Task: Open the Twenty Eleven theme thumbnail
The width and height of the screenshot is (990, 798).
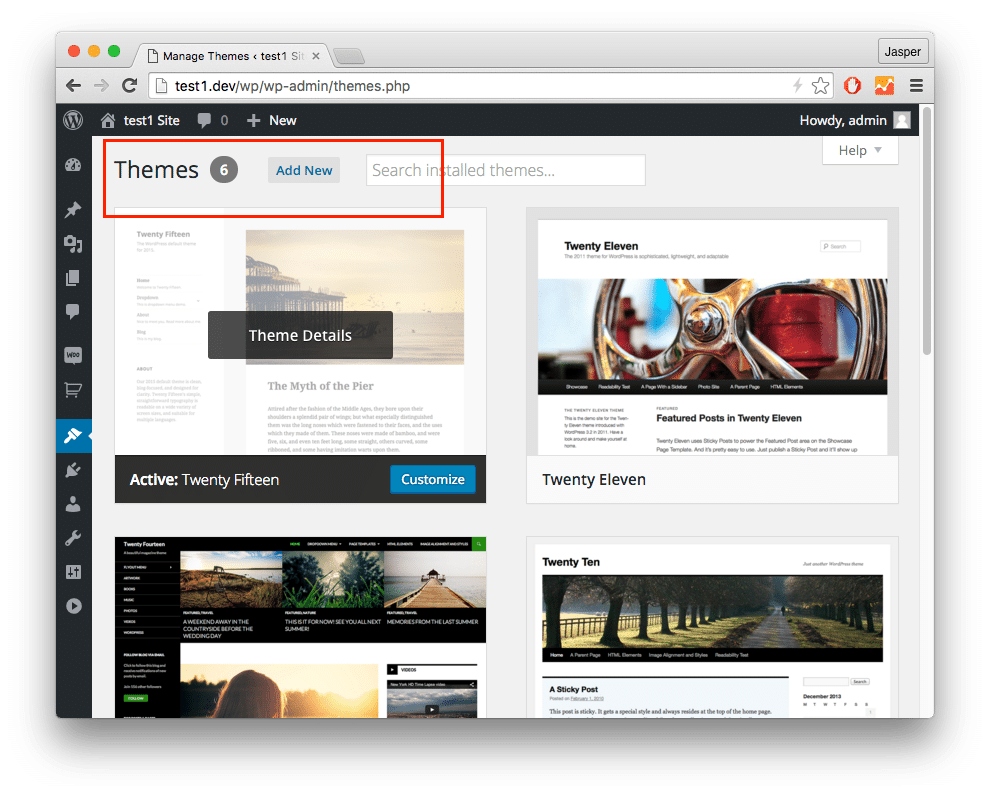Action: 712,331
